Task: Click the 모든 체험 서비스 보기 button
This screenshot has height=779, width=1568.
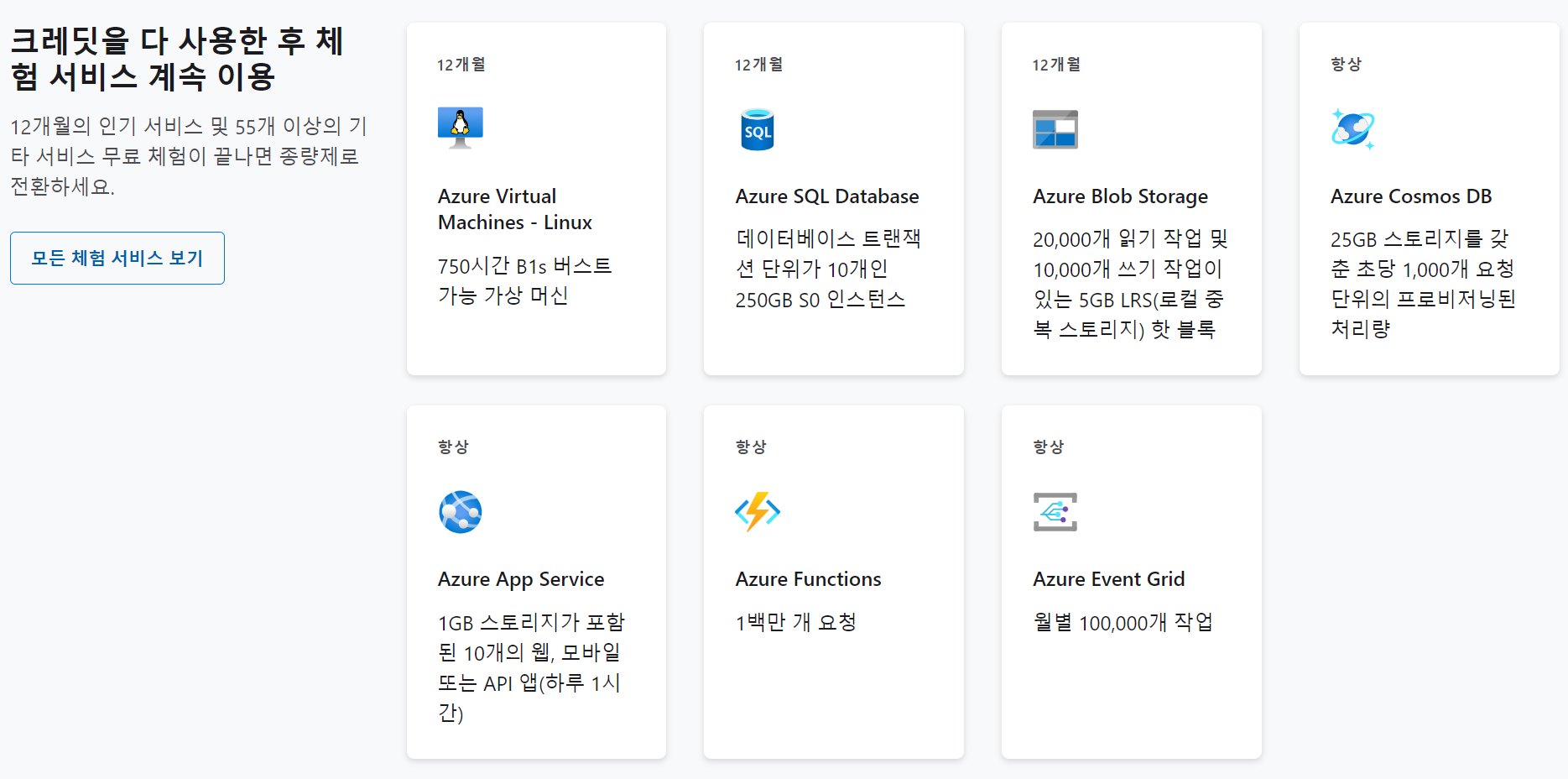Action: (x=117, y=258)
